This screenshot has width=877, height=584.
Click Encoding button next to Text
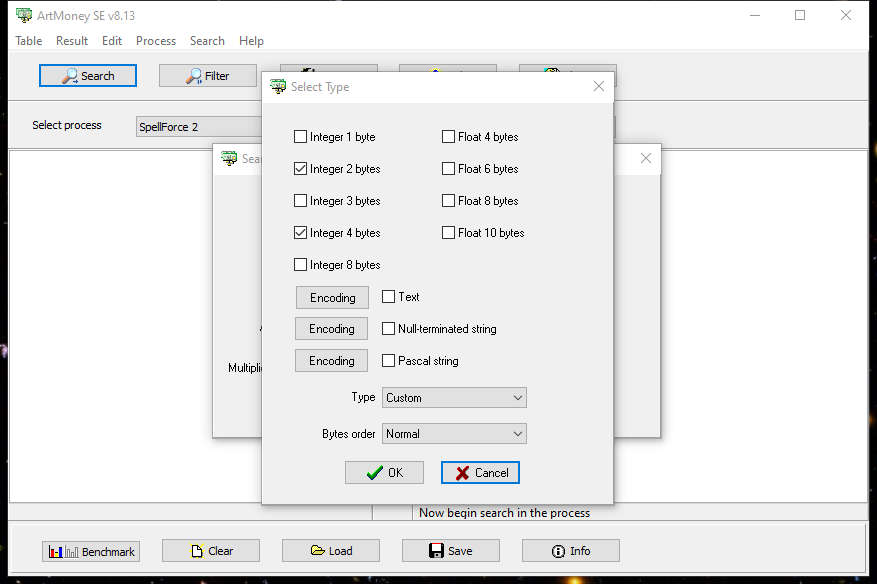coord(332,298)
